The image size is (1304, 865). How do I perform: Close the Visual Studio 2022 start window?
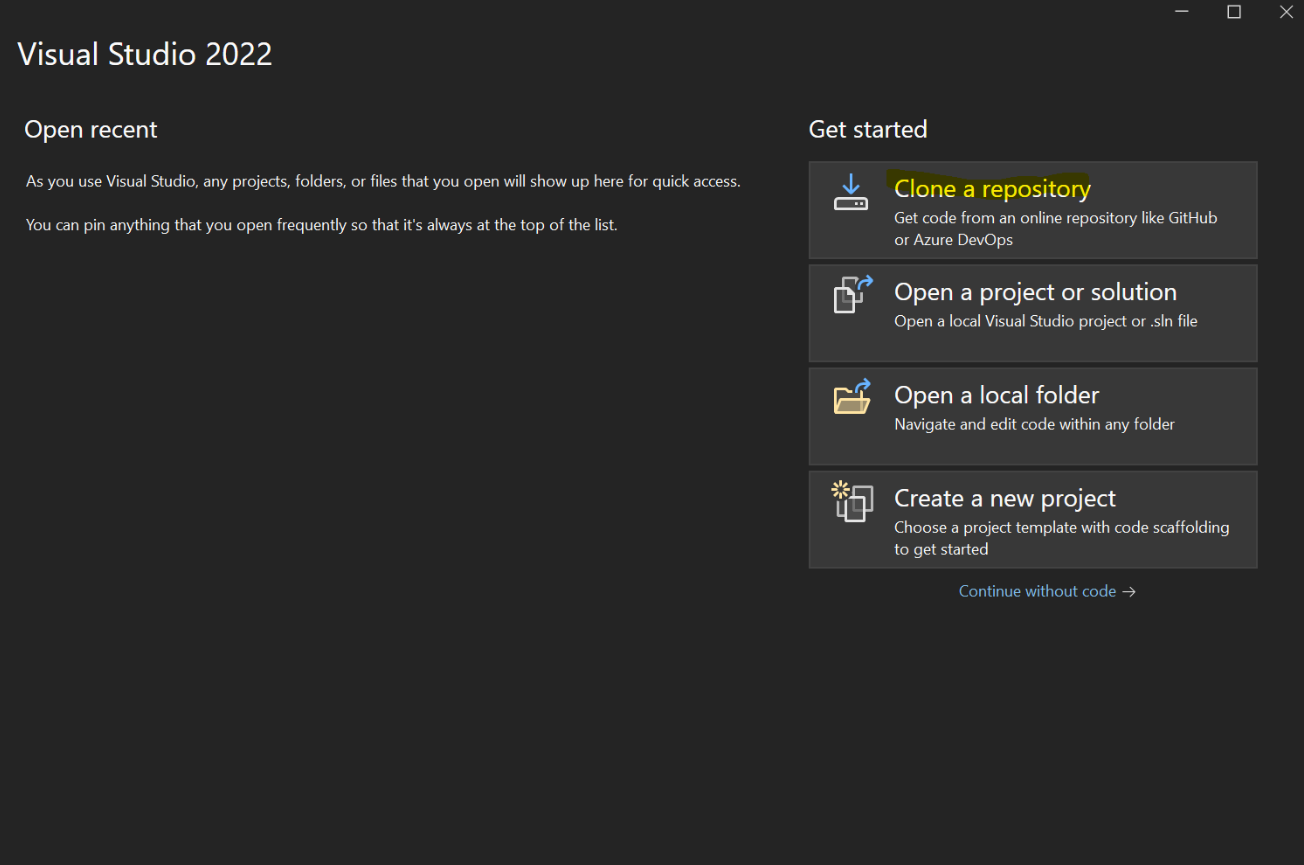(x=1286, y=12)
